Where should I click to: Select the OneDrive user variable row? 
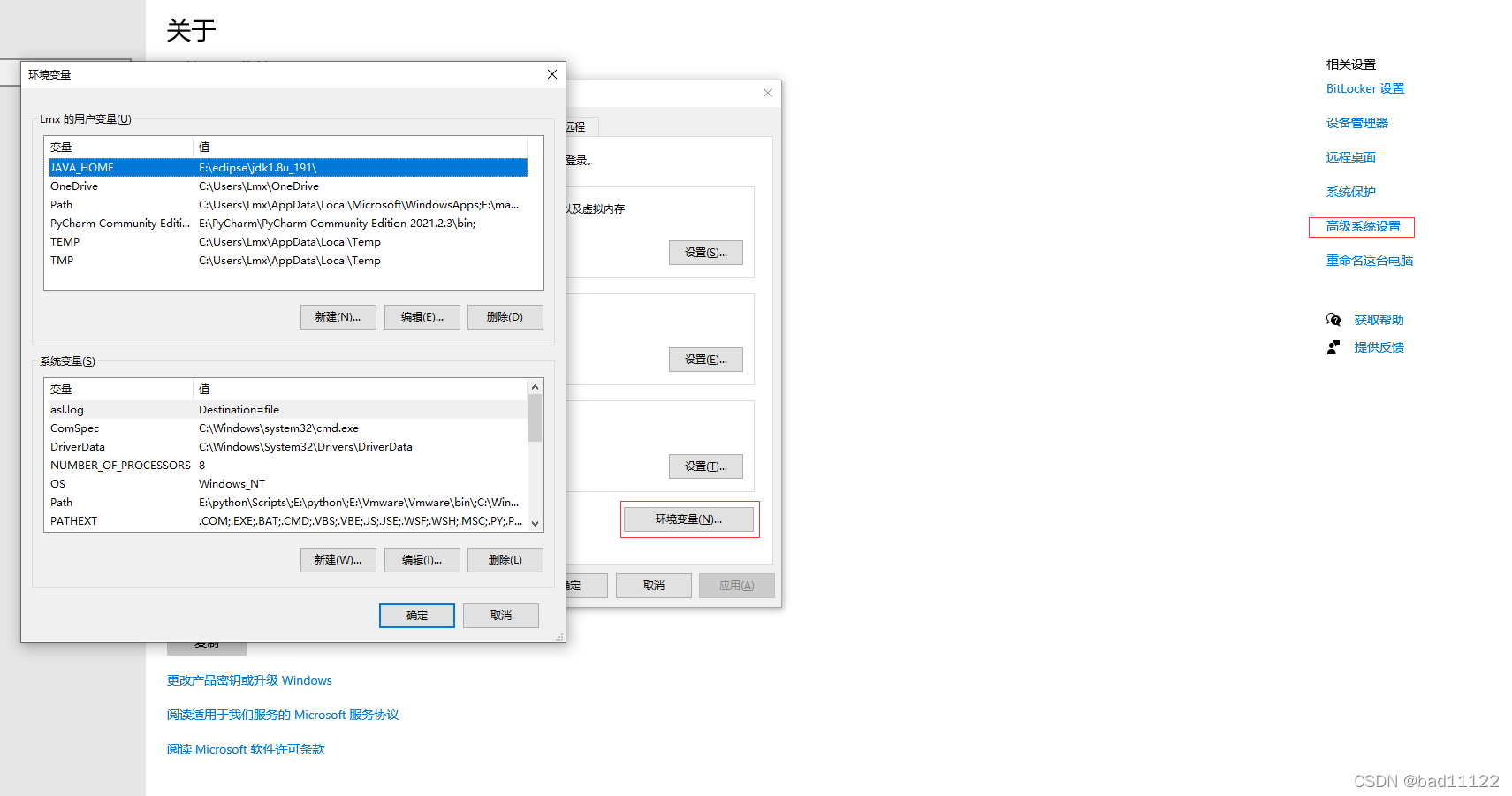click(288, 186)
